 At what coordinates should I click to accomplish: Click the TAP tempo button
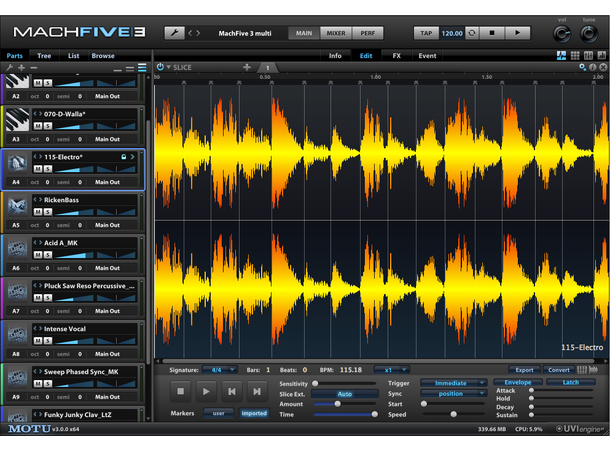tap(426, 33)
